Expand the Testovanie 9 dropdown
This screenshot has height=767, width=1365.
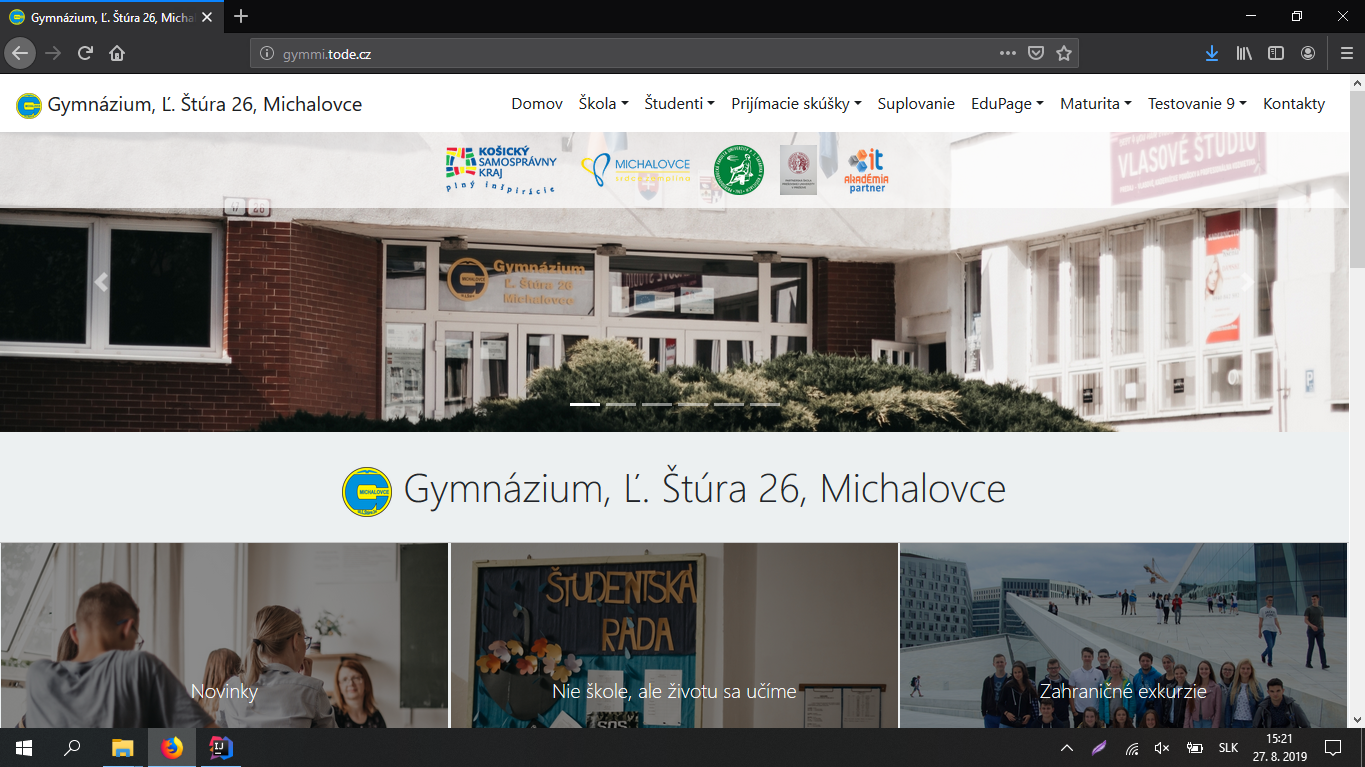[x=1197, y=104]
